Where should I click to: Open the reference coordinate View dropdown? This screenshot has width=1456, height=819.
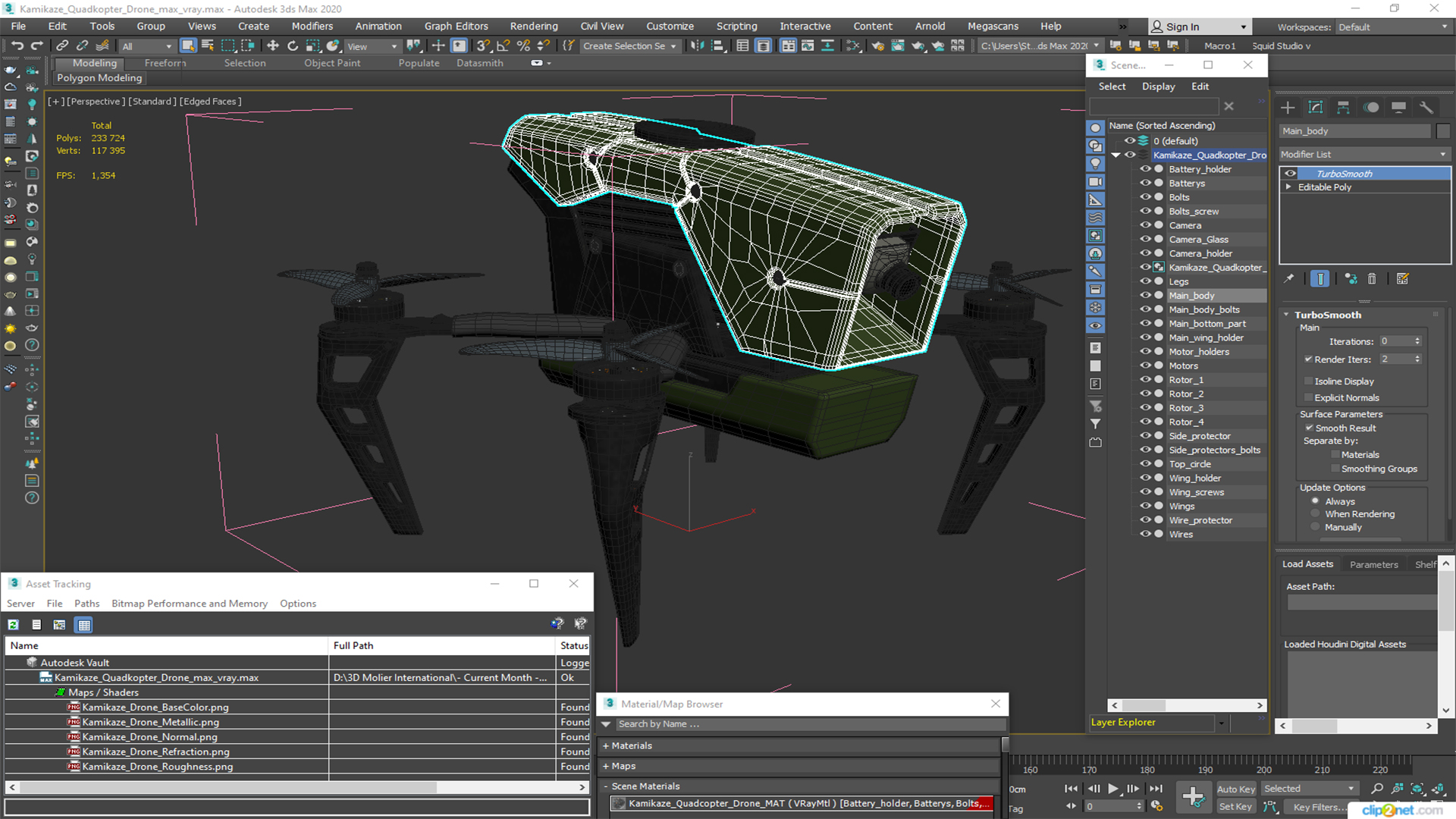372,46
